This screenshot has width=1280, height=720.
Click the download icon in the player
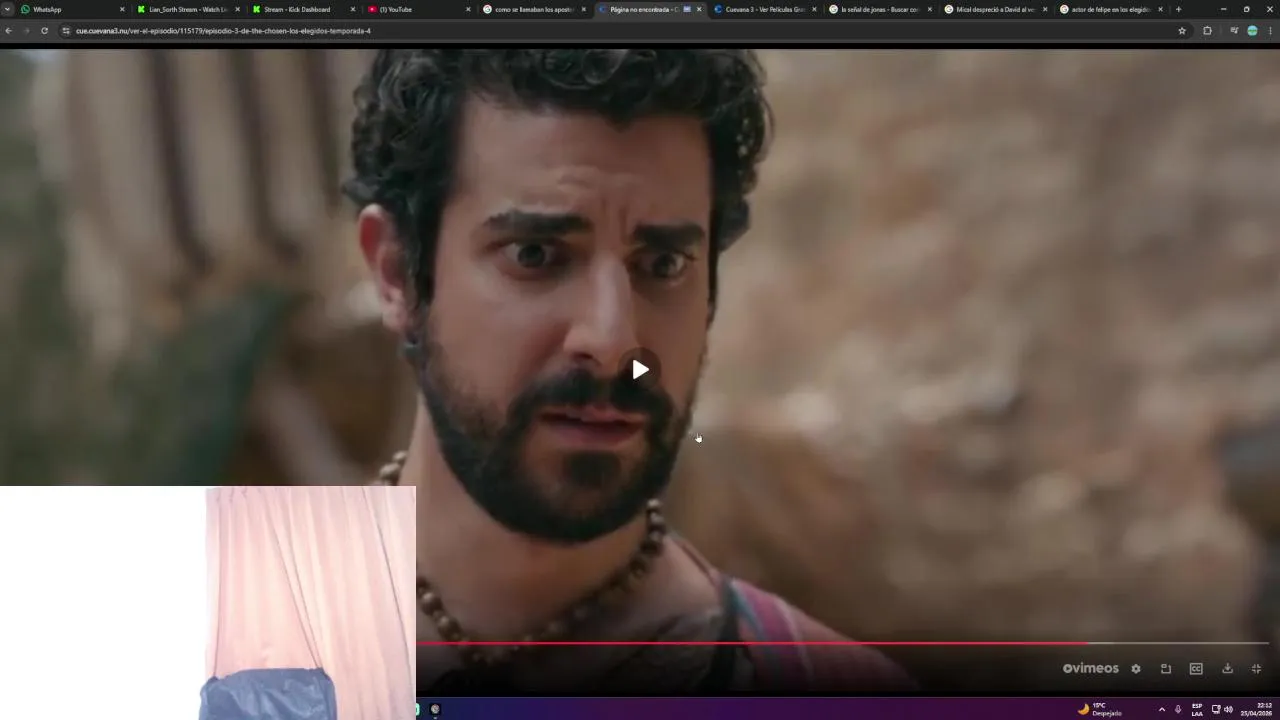1228,669
